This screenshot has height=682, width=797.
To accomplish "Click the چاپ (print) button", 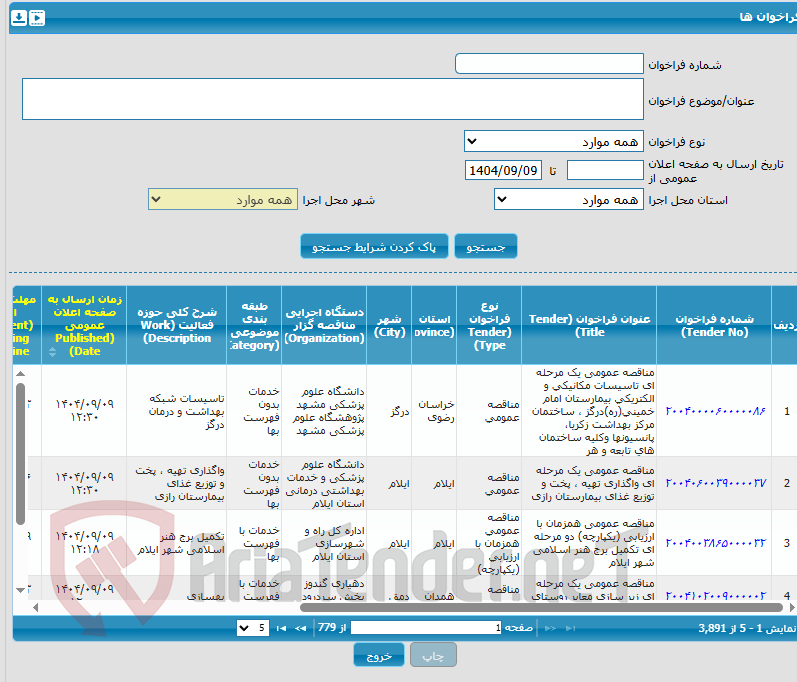I will click(x=433, y=655).
